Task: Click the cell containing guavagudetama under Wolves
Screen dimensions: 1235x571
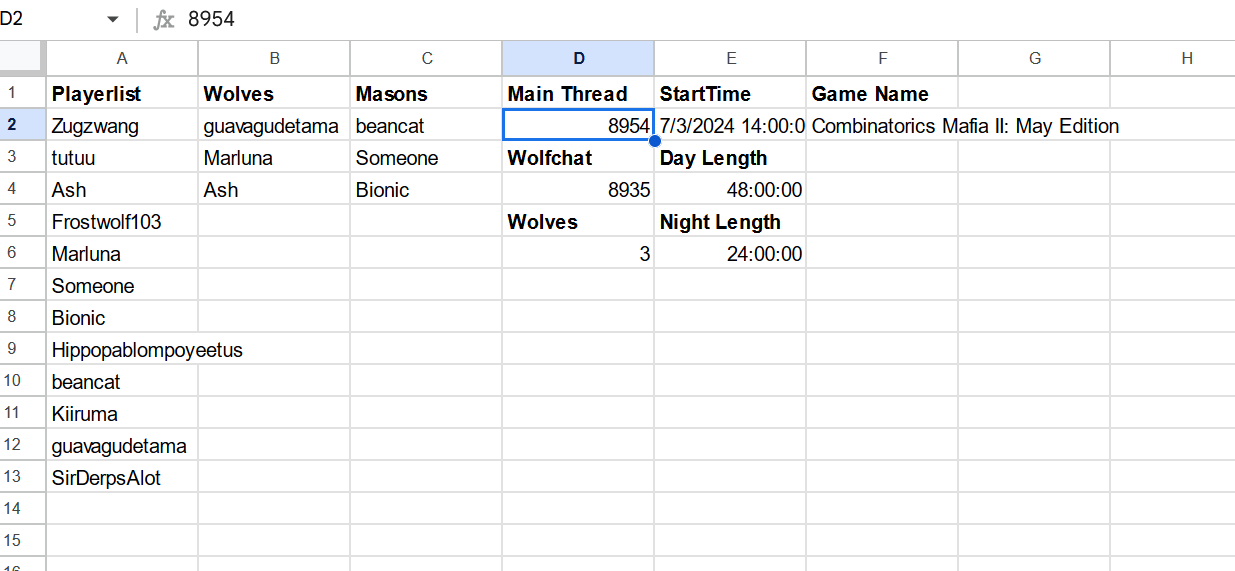Action: (x=274, y=126)
